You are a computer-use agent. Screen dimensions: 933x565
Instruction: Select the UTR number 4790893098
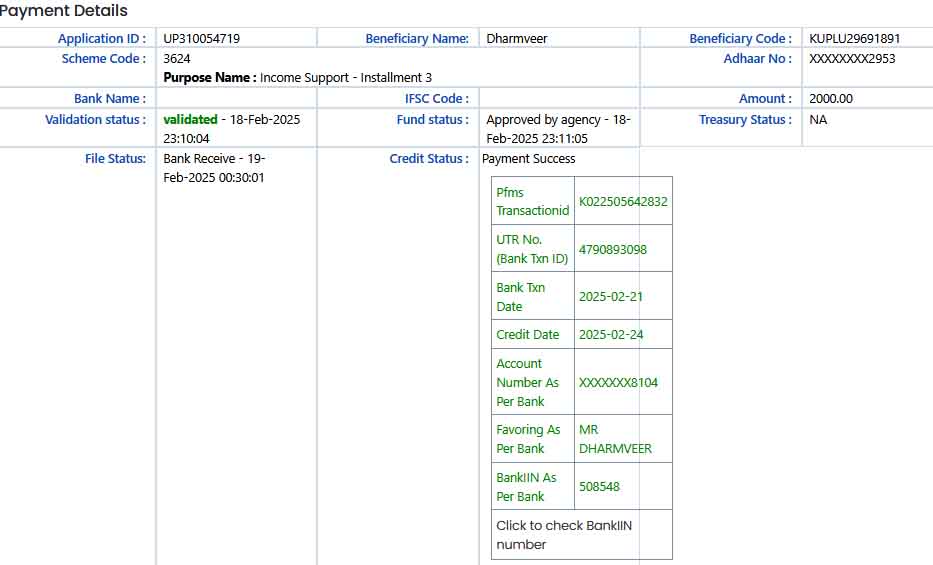[x=613, y=250]
